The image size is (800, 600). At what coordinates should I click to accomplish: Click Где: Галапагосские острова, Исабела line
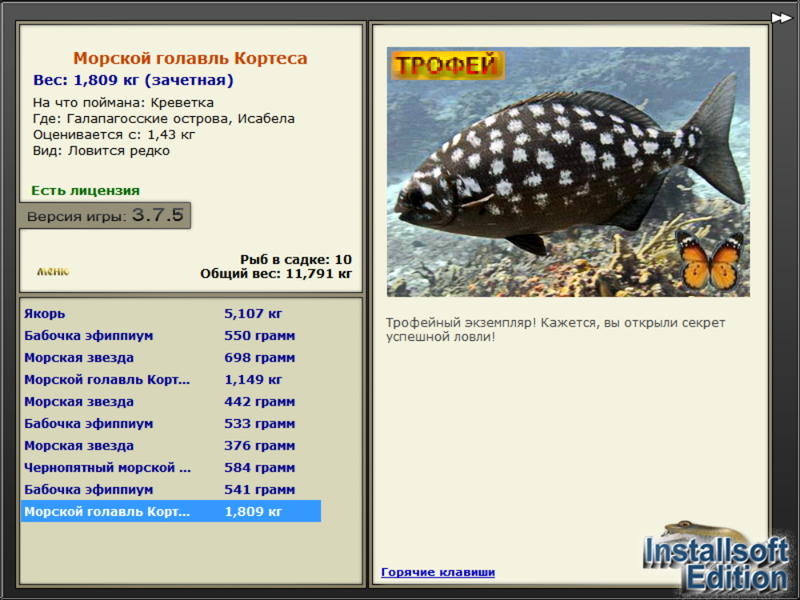tap(164, 118)
